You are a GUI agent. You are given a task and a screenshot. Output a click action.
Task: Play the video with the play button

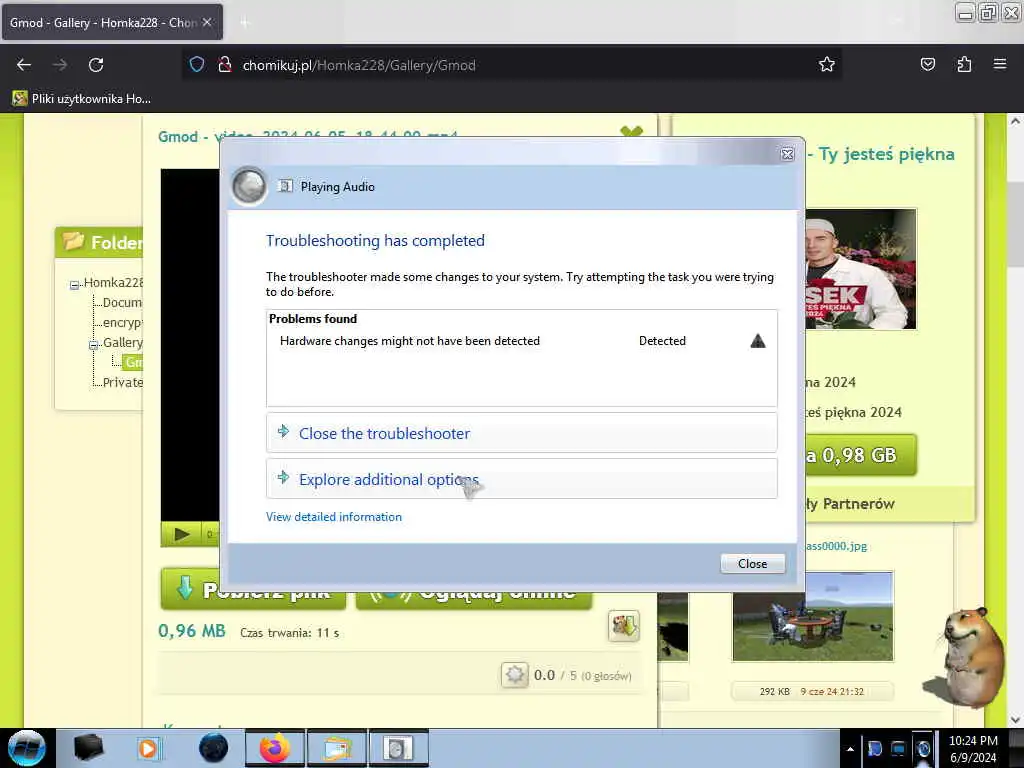tap(182, 534)
